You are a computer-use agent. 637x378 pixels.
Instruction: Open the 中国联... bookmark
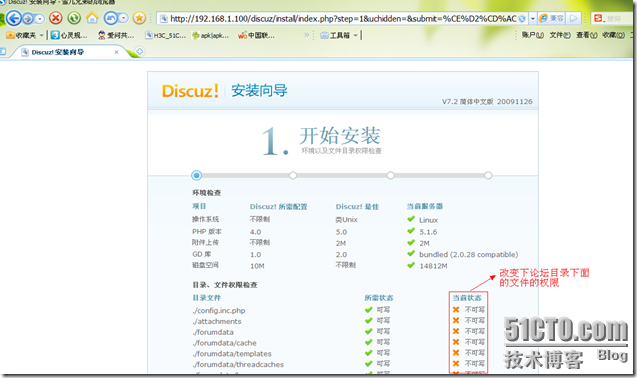coord(256,35)
